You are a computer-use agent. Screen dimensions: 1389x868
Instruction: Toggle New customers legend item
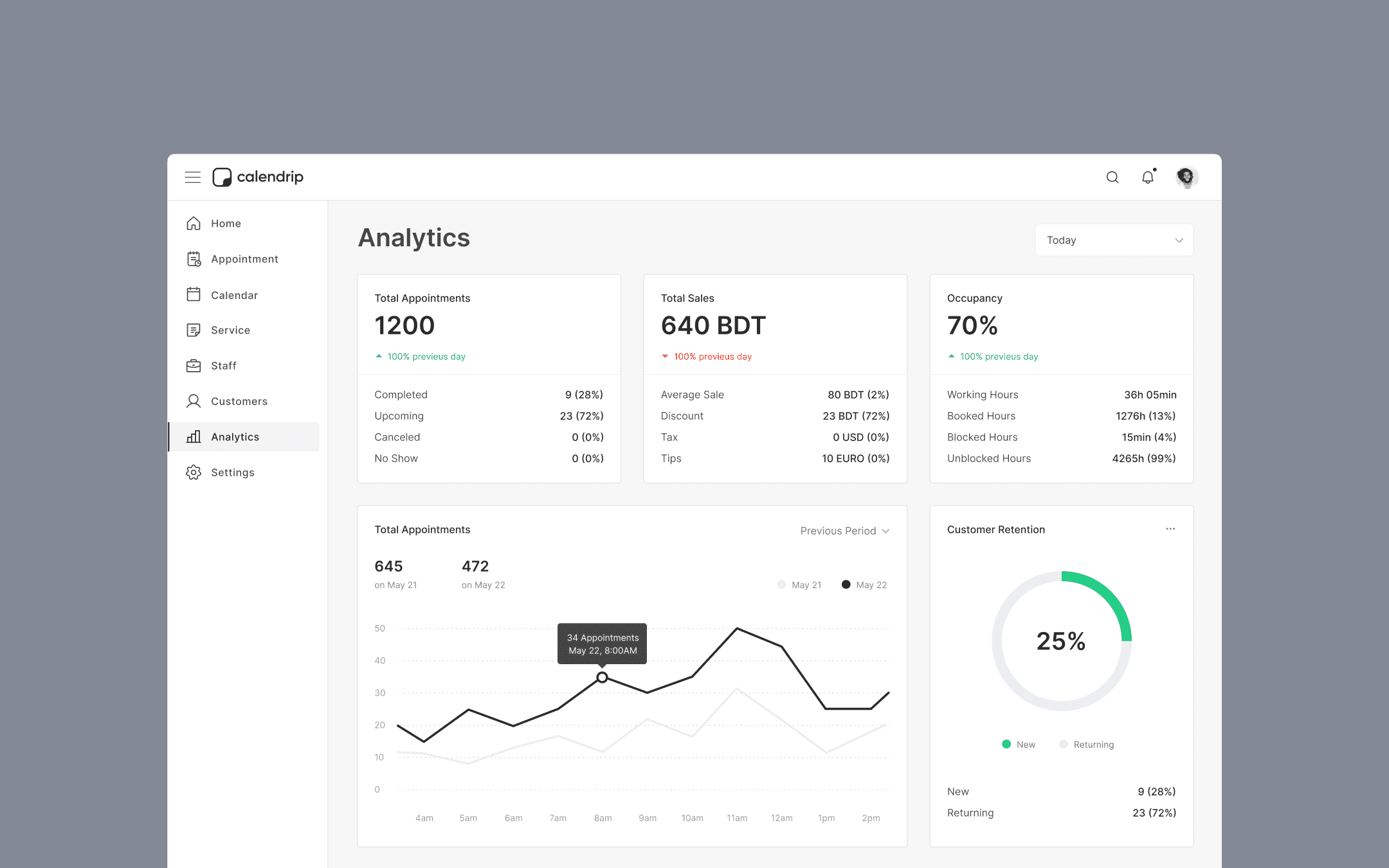pyautogui.click(x=1019, y=745)
